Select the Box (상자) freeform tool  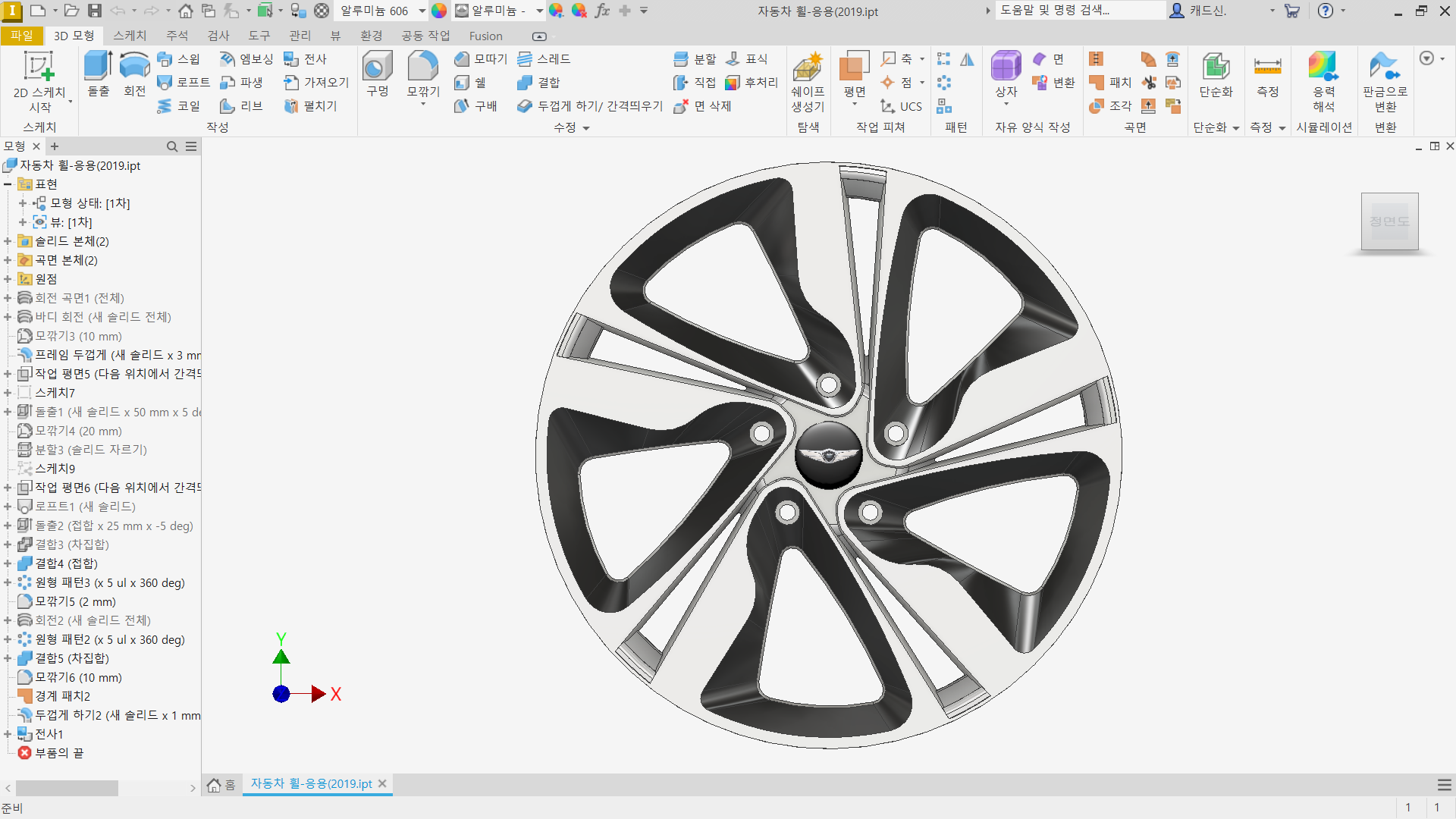(x=1006, y=74)
